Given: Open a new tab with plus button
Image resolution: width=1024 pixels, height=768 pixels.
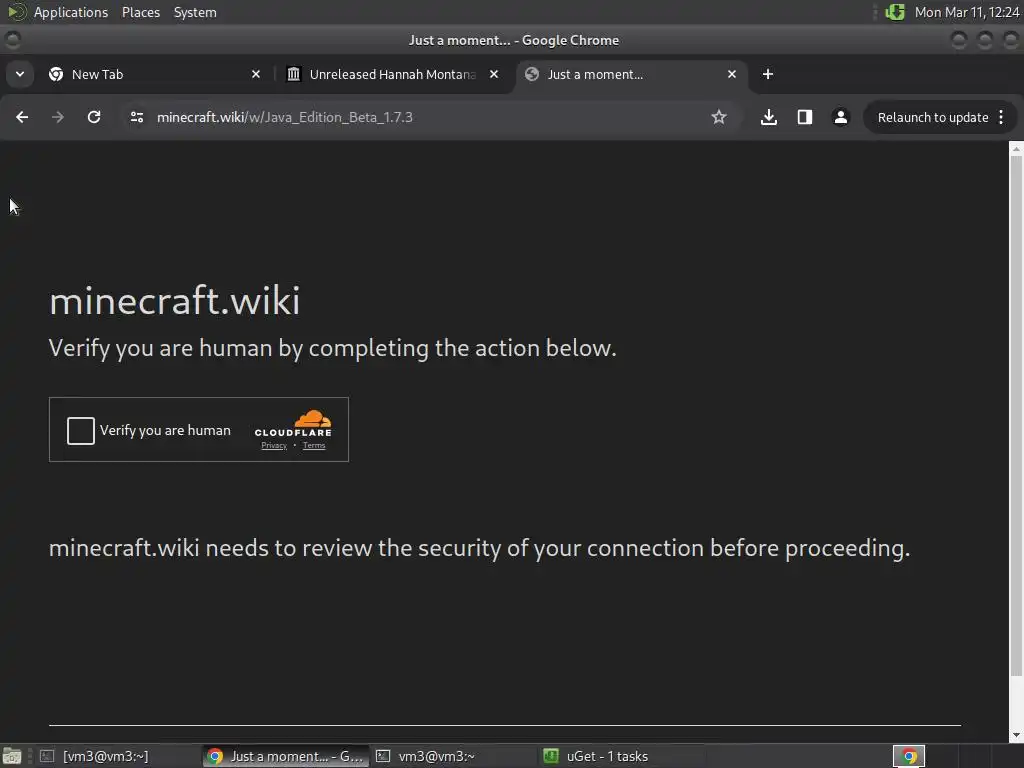Looking at the screenshot, I should 768,74.
